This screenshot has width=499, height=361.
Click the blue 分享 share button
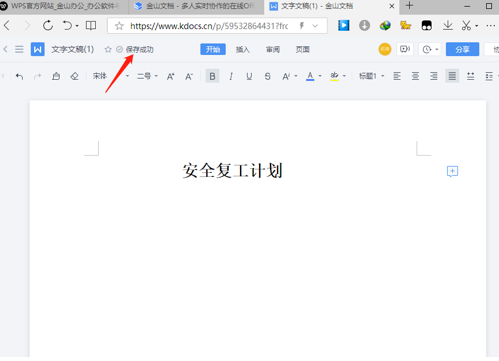coord(462,49)
